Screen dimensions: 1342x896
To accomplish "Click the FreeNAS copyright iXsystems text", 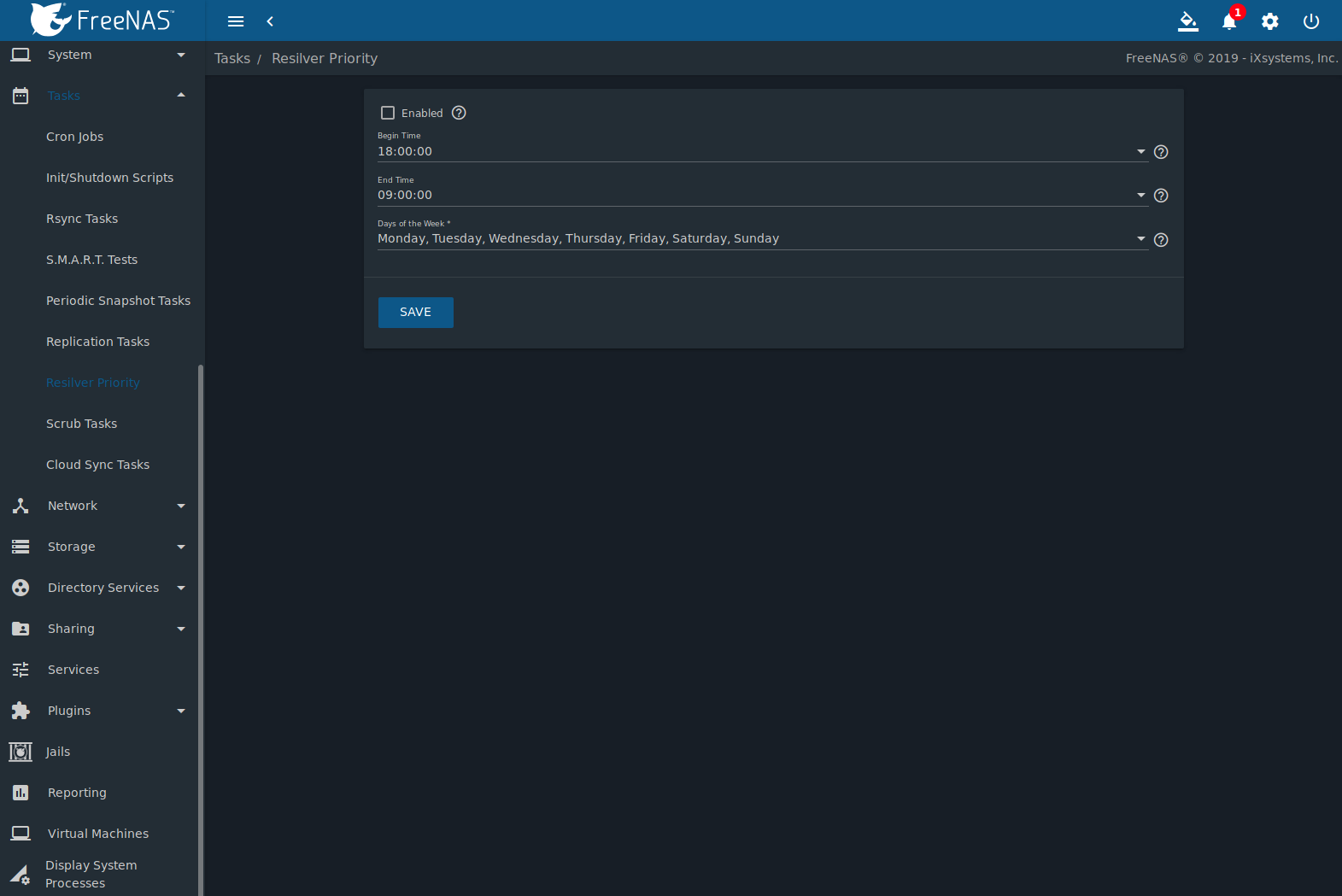I will tap(1232, 58).
